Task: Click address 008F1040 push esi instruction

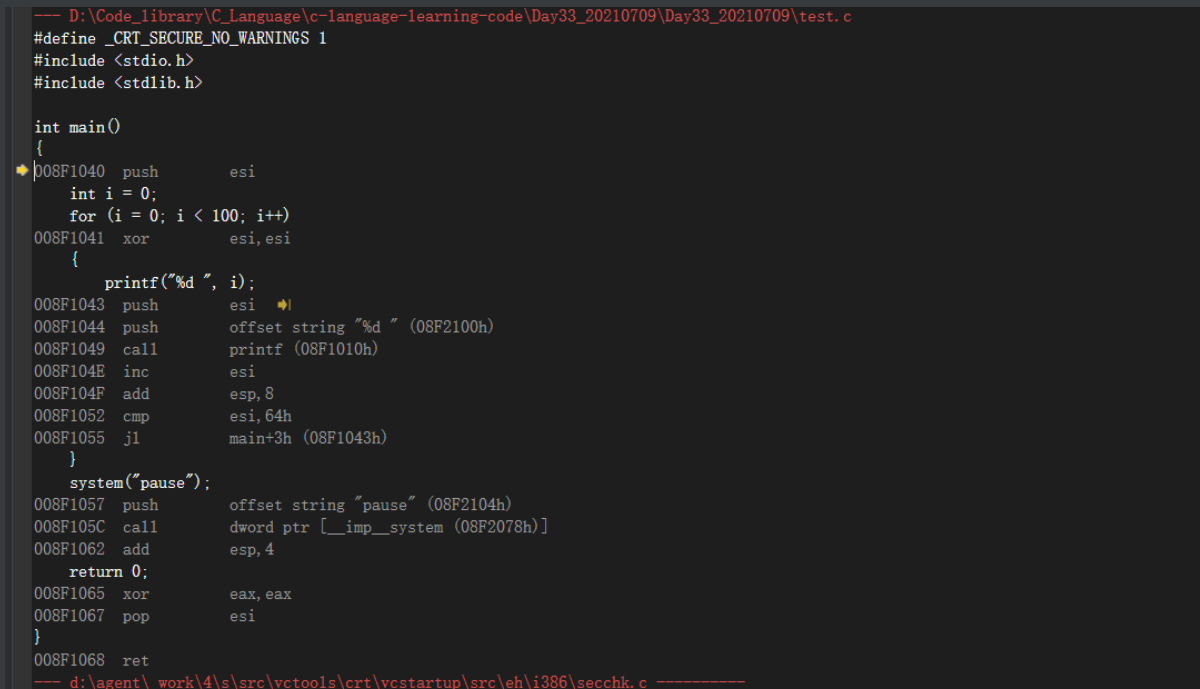Action: pyautogui.click(x=144, y=172)
